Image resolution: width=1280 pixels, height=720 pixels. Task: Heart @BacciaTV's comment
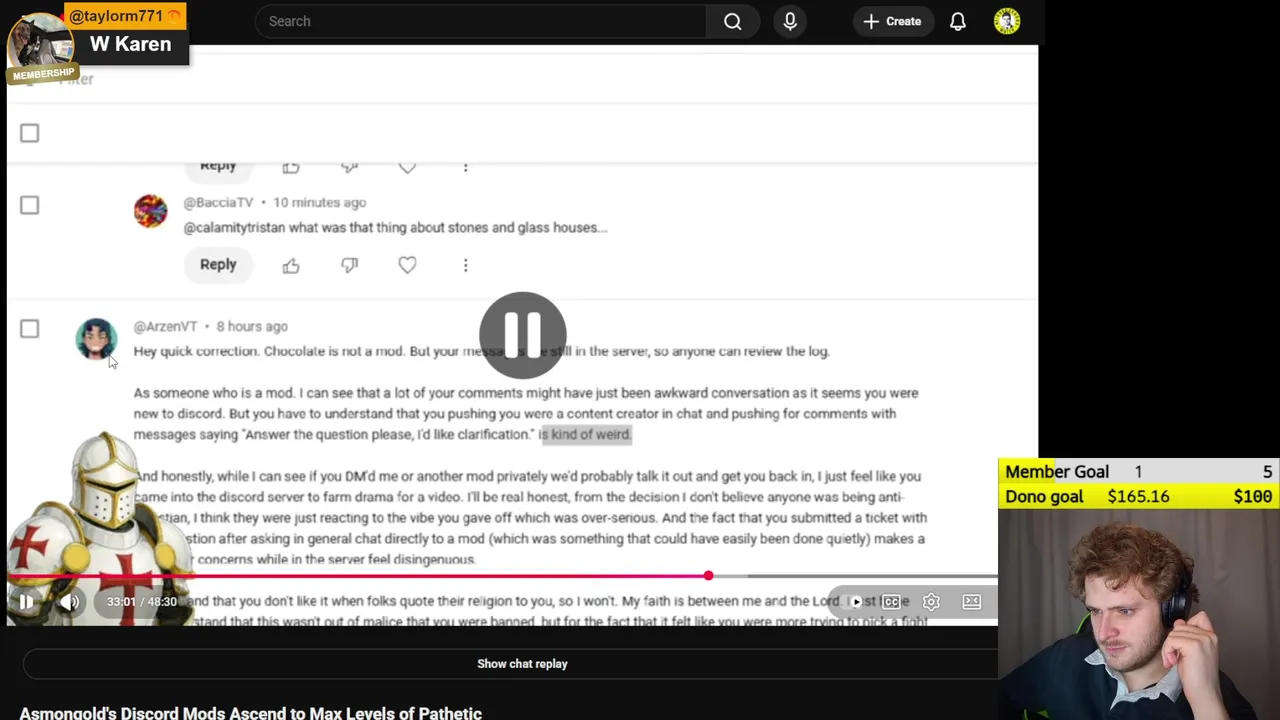(x=407, y=265)
